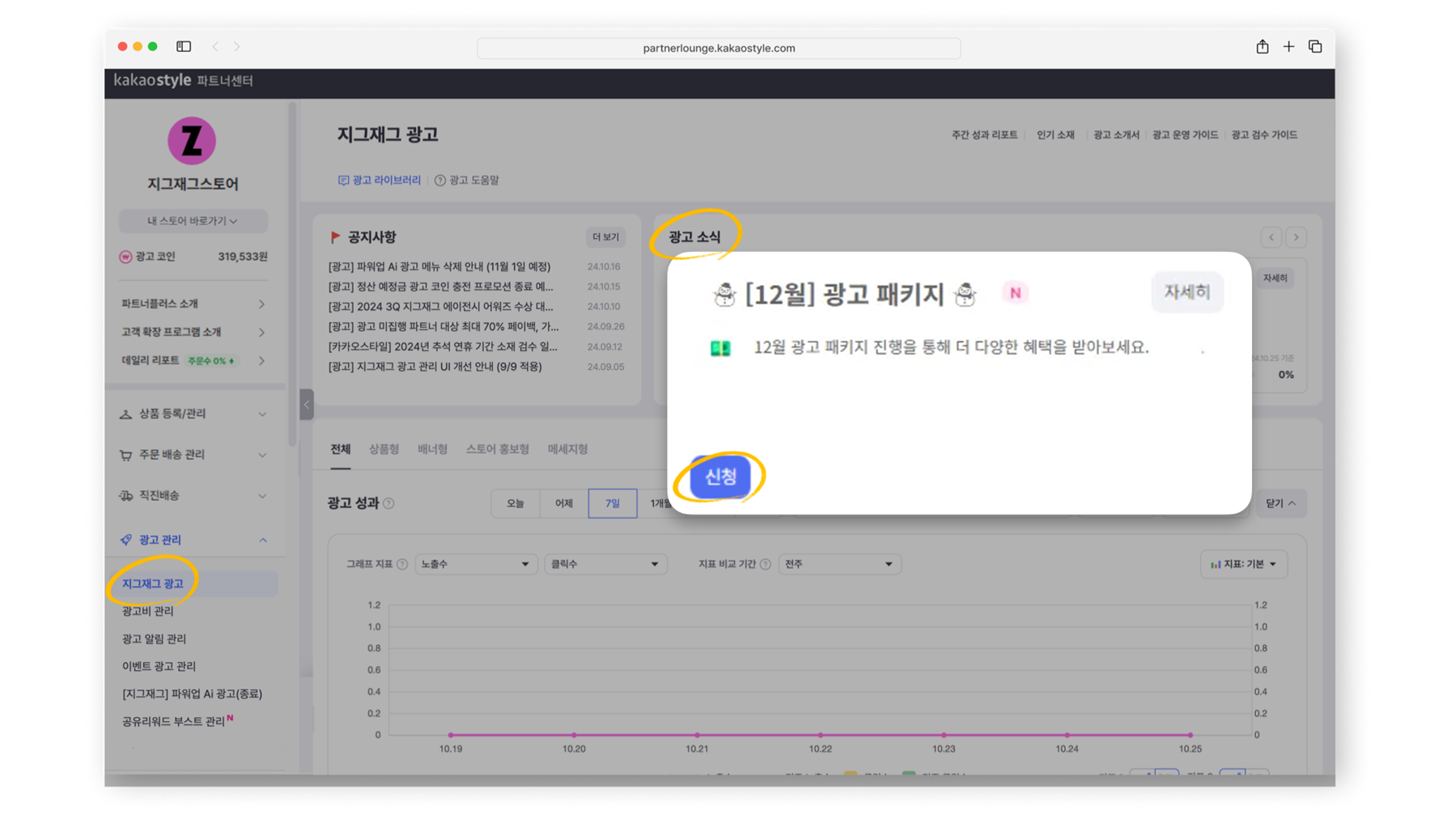Open the 광고 운영 가이드 link
The image size is (1456, 819).
pos(1185,135)
